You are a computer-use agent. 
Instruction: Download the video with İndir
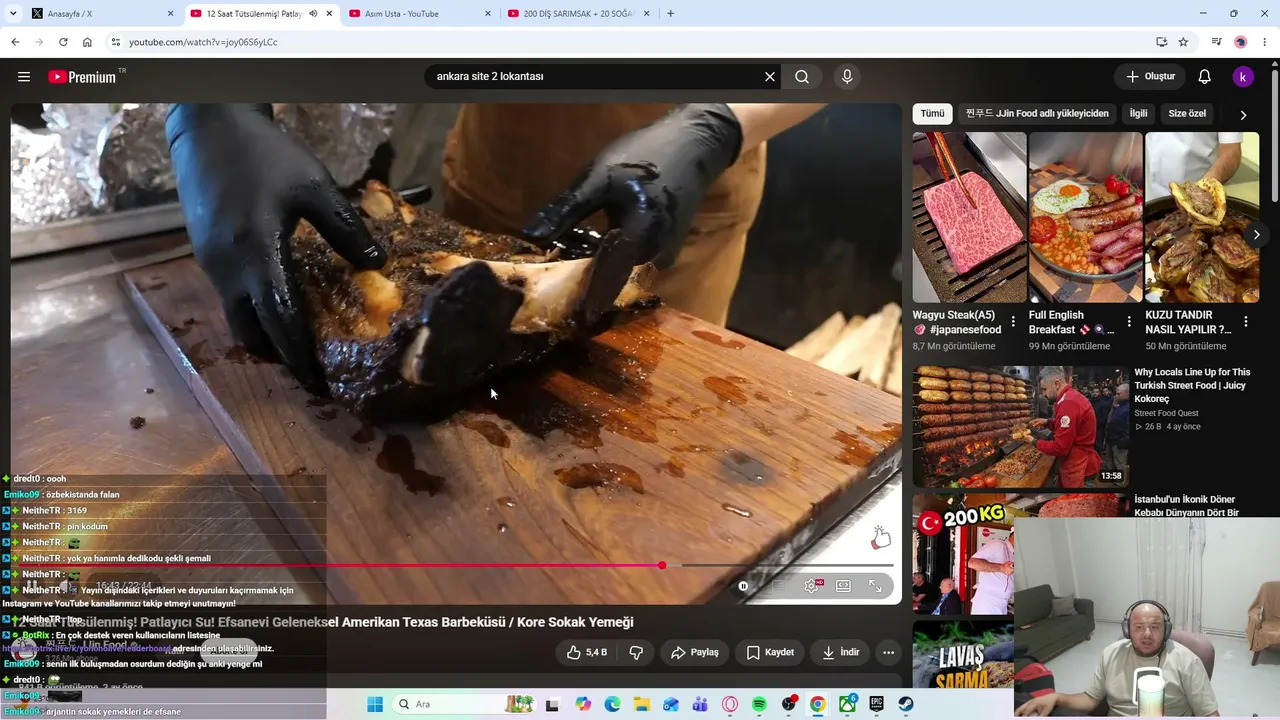coord(841,652)
